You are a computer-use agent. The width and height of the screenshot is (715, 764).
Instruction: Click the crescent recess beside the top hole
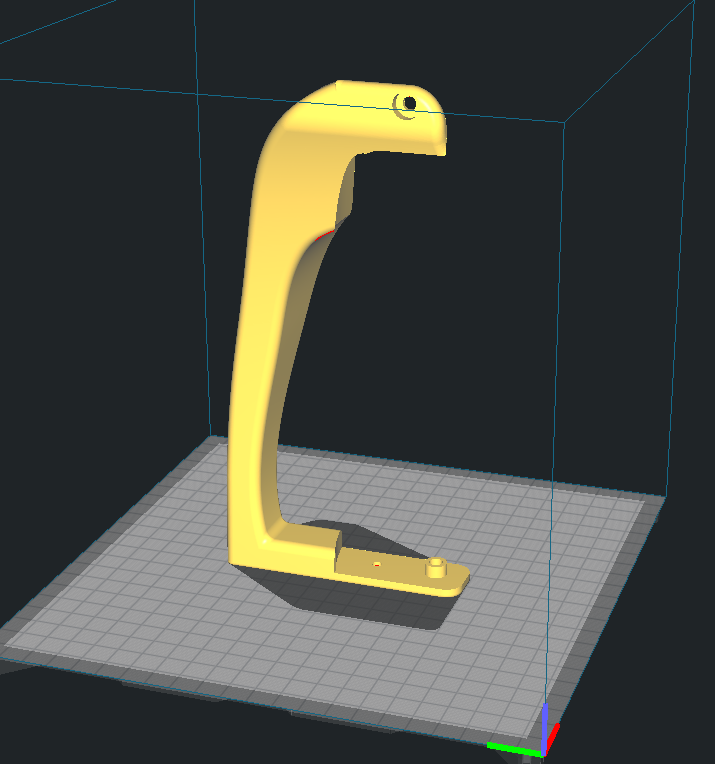coord(401,108)
